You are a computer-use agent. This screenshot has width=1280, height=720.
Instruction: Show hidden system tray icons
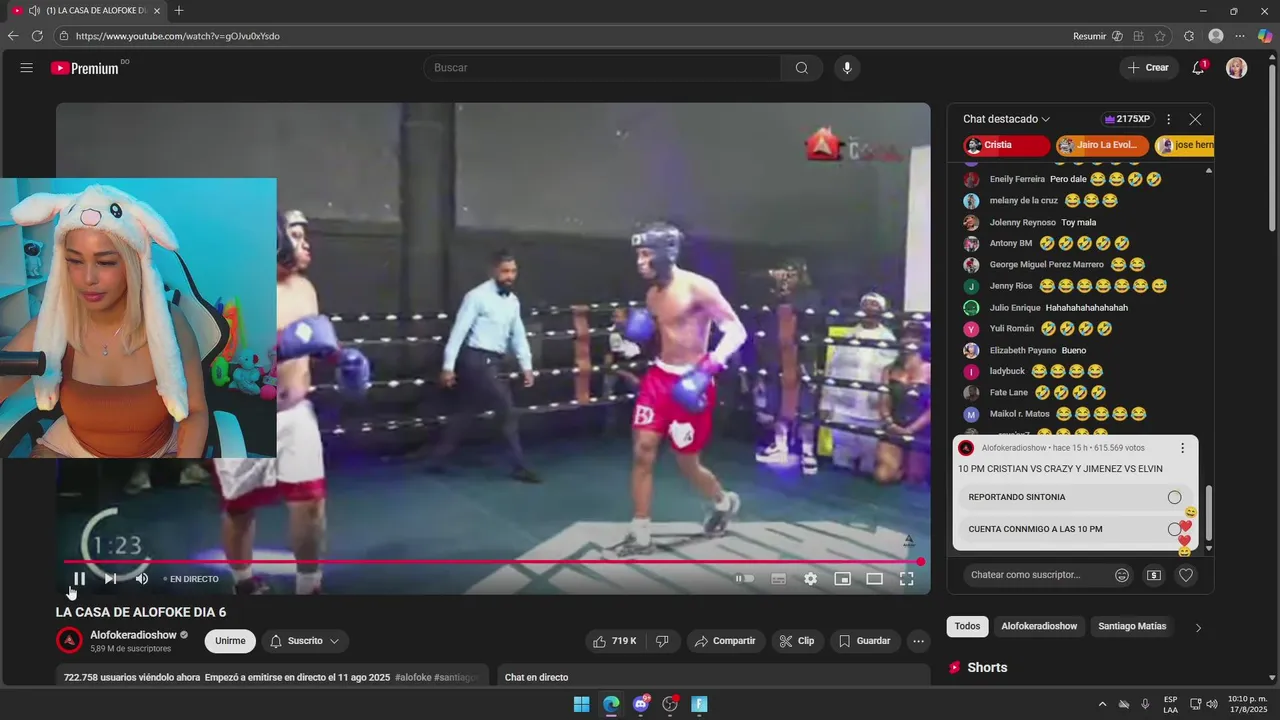coord(1102,704)
